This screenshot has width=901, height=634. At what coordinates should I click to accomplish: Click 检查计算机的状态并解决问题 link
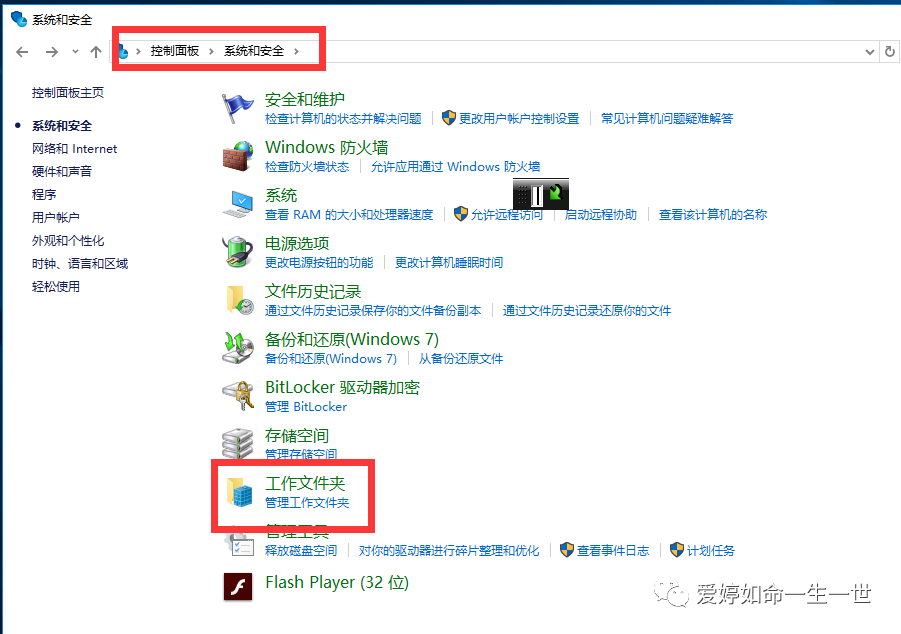pos(343,118)
